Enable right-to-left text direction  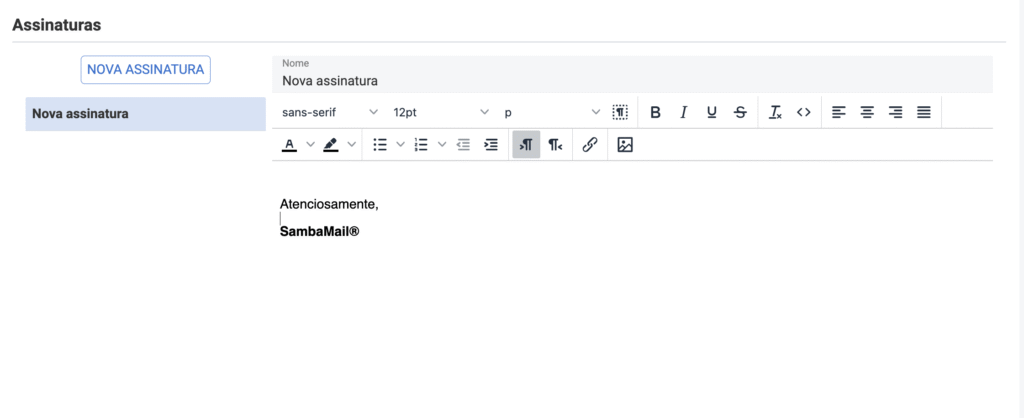click(x=555, y=145)
